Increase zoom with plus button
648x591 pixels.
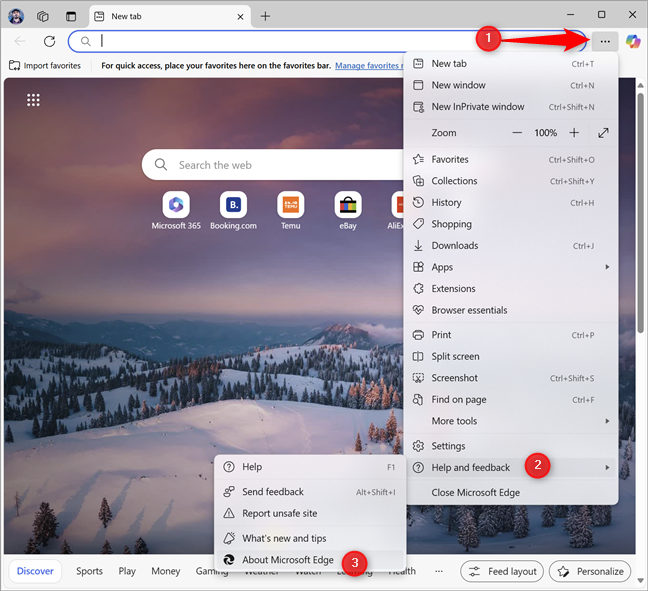point(574,133)
